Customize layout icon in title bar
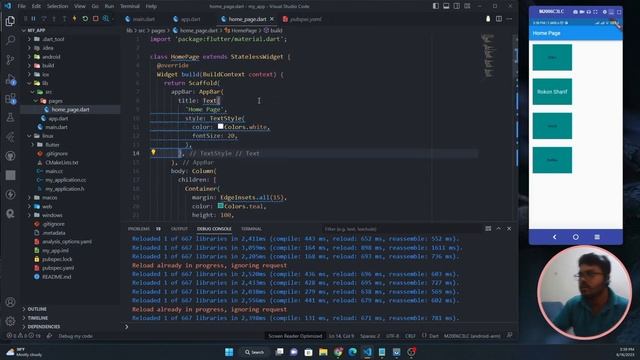Viewport: 640px width, 360px height. tap(467, 6)
